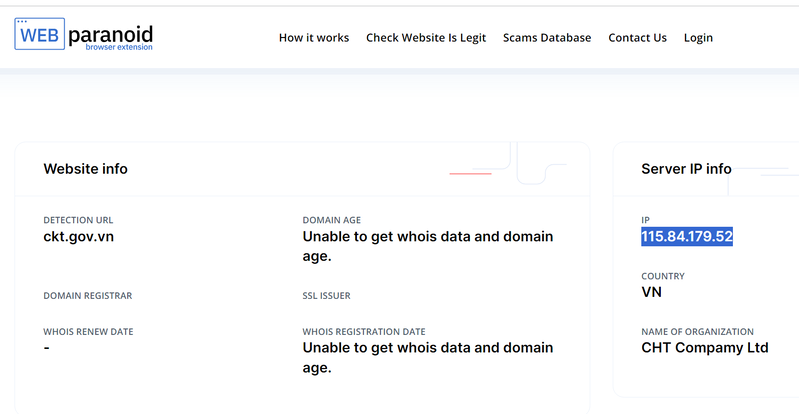Click the Server IP info heading
Image resolution: width=799 pixels, height=414 pixels.
(686, 169)
